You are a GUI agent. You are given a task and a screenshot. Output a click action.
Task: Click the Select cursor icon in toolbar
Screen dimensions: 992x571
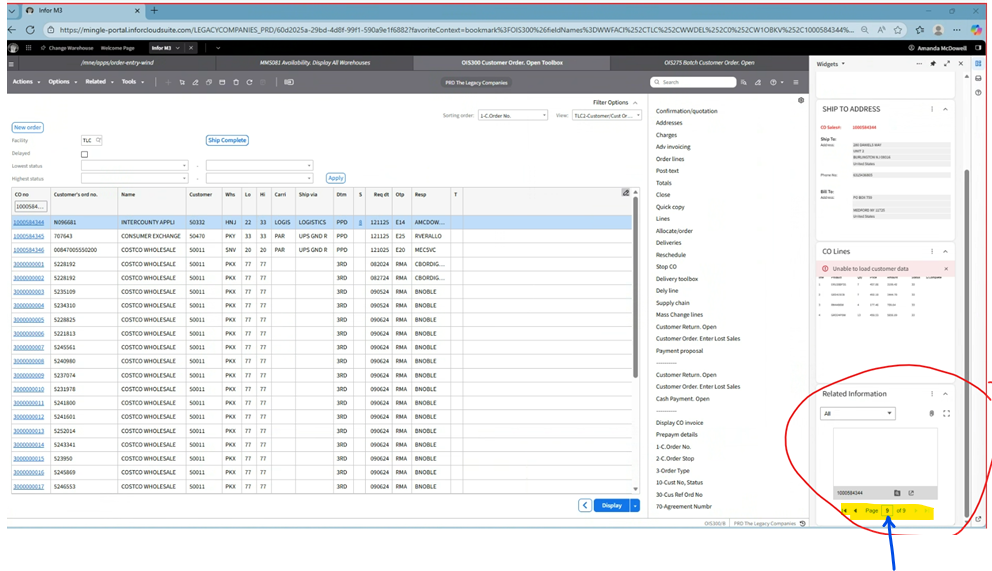[182, 82]
